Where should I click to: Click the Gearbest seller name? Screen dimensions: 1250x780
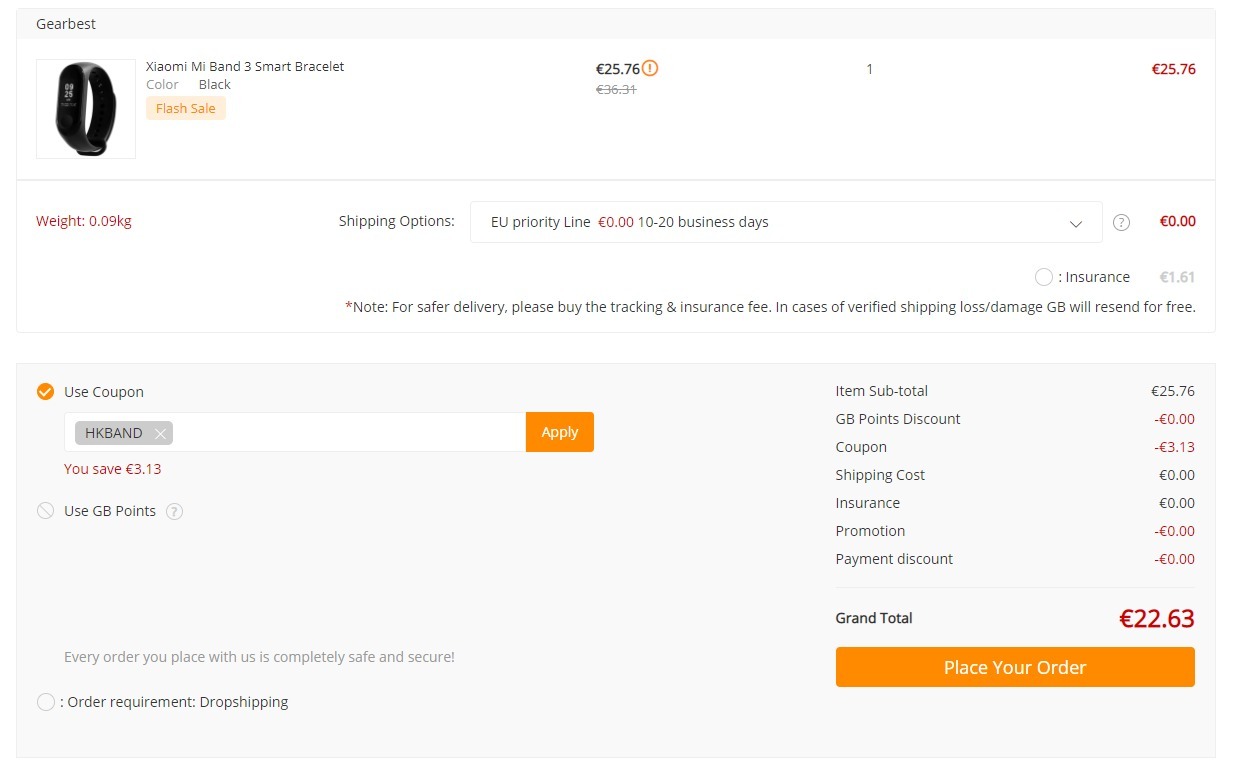click(x=66, y=23)
